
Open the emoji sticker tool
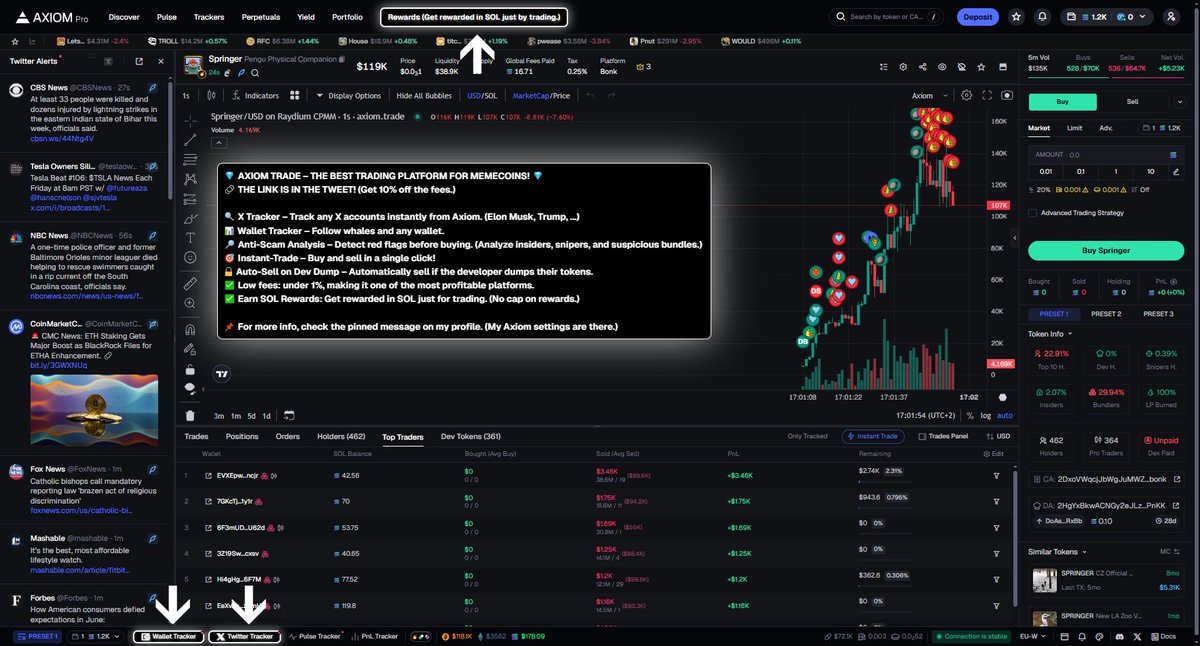click(x=190, y=257)
